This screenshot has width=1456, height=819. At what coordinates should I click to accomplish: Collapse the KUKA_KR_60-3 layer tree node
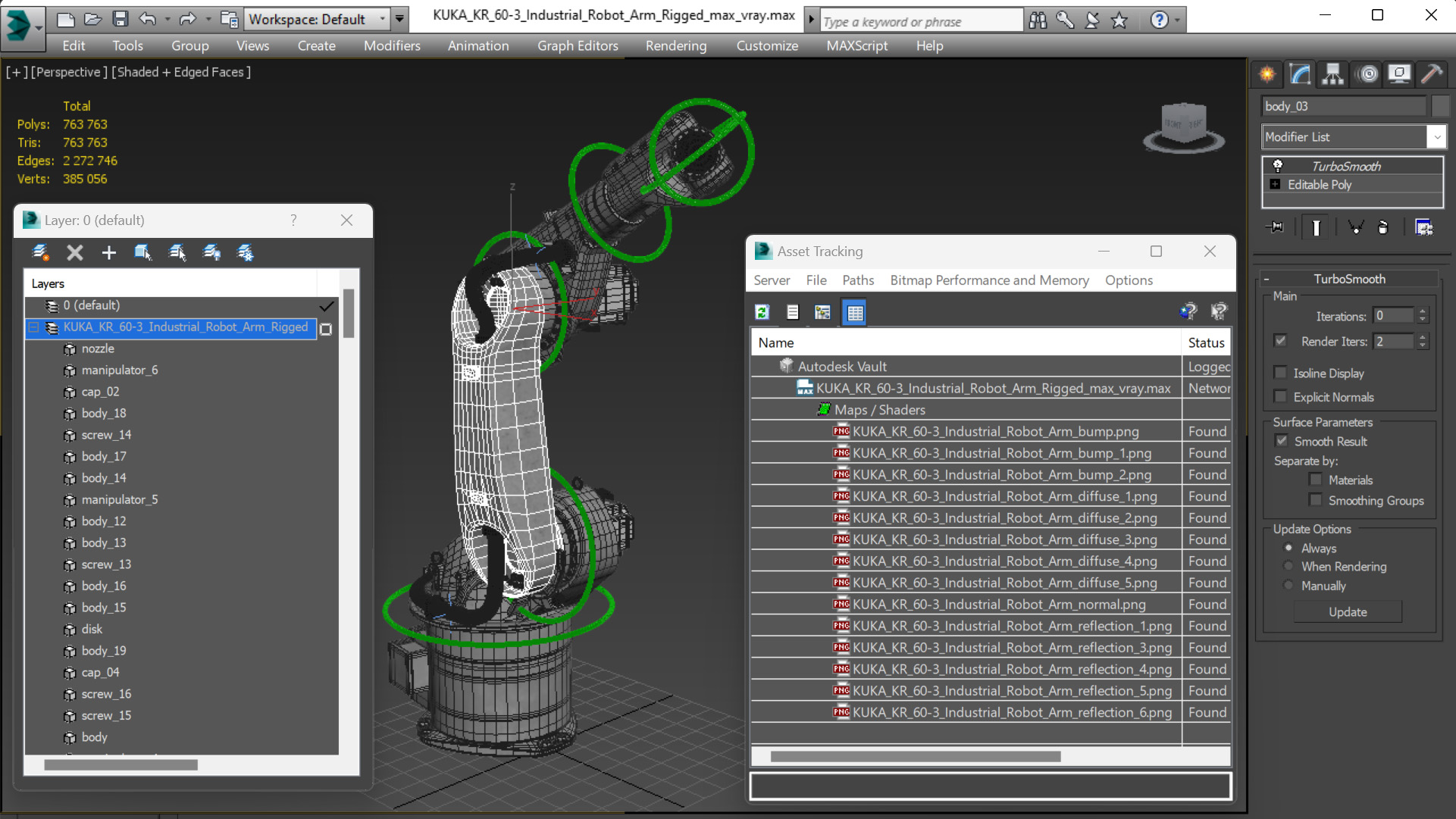pos(34,327)
